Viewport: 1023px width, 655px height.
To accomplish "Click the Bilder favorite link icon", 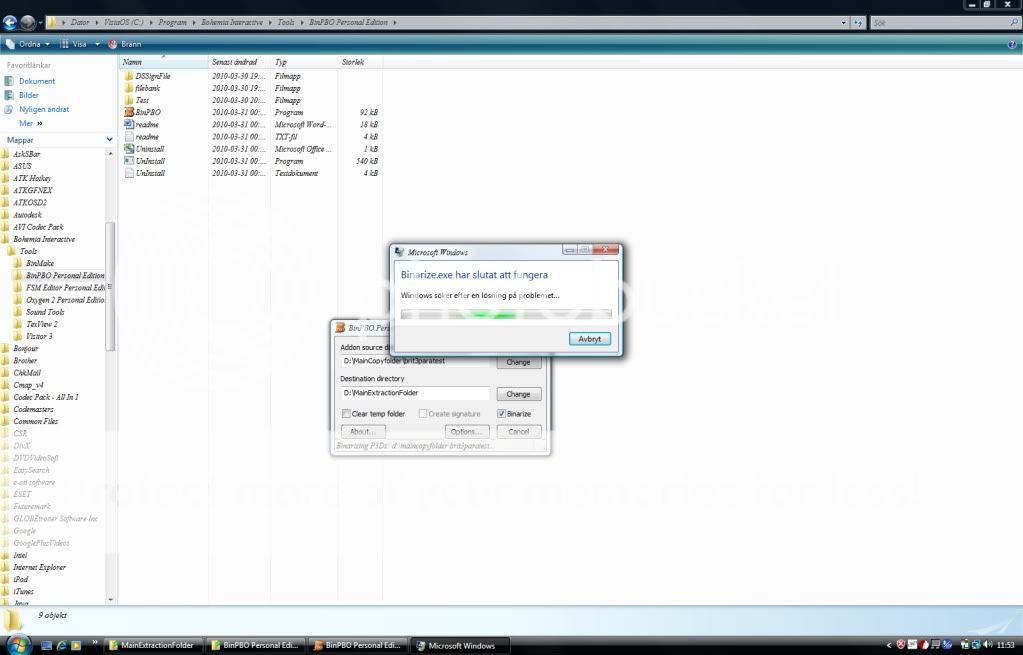I will click(10, 95).
